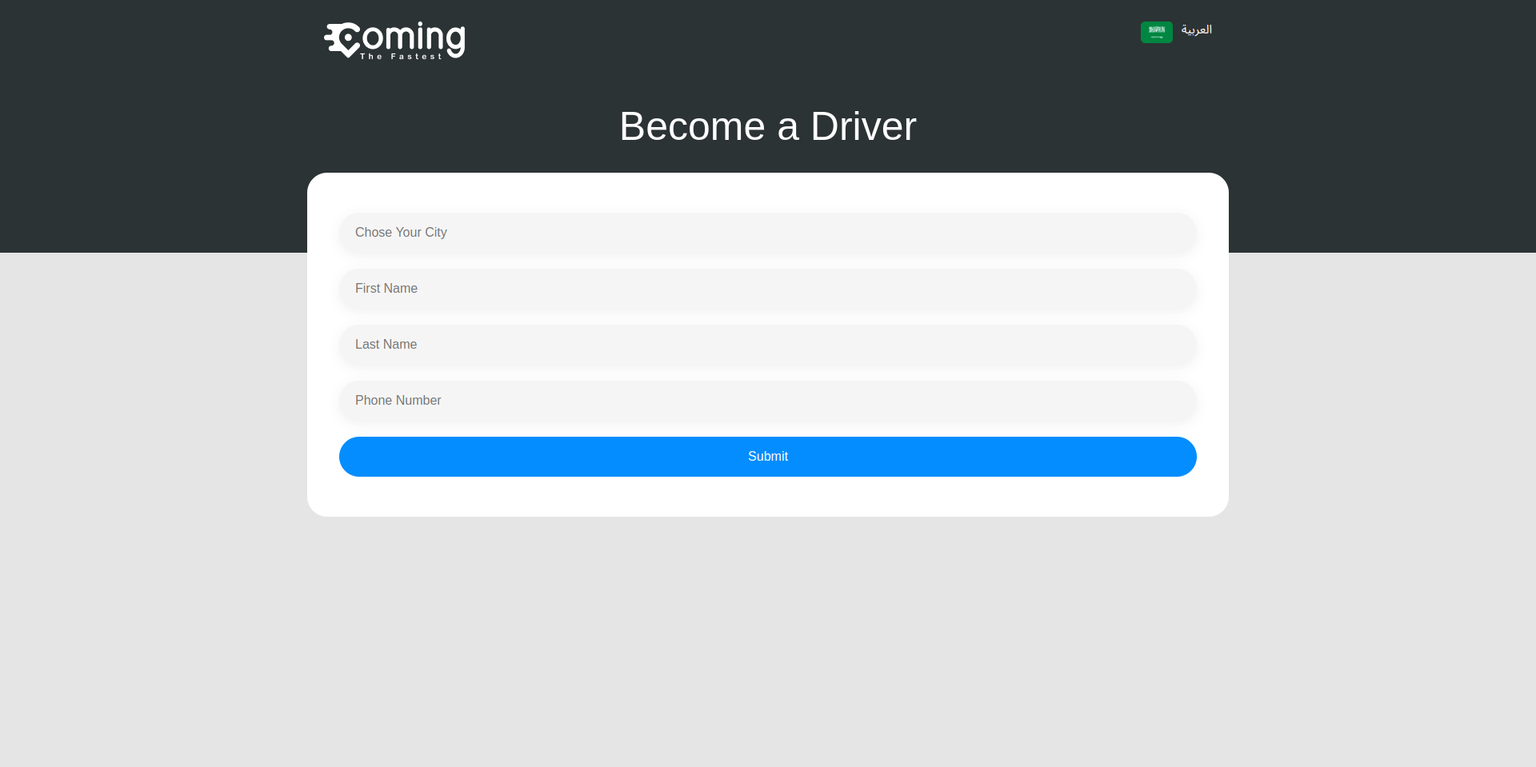Image resolution: width=1536 pixels, height=767 pixels.
Task: Open the 'Chose Your City' selector
Action: 767,232
